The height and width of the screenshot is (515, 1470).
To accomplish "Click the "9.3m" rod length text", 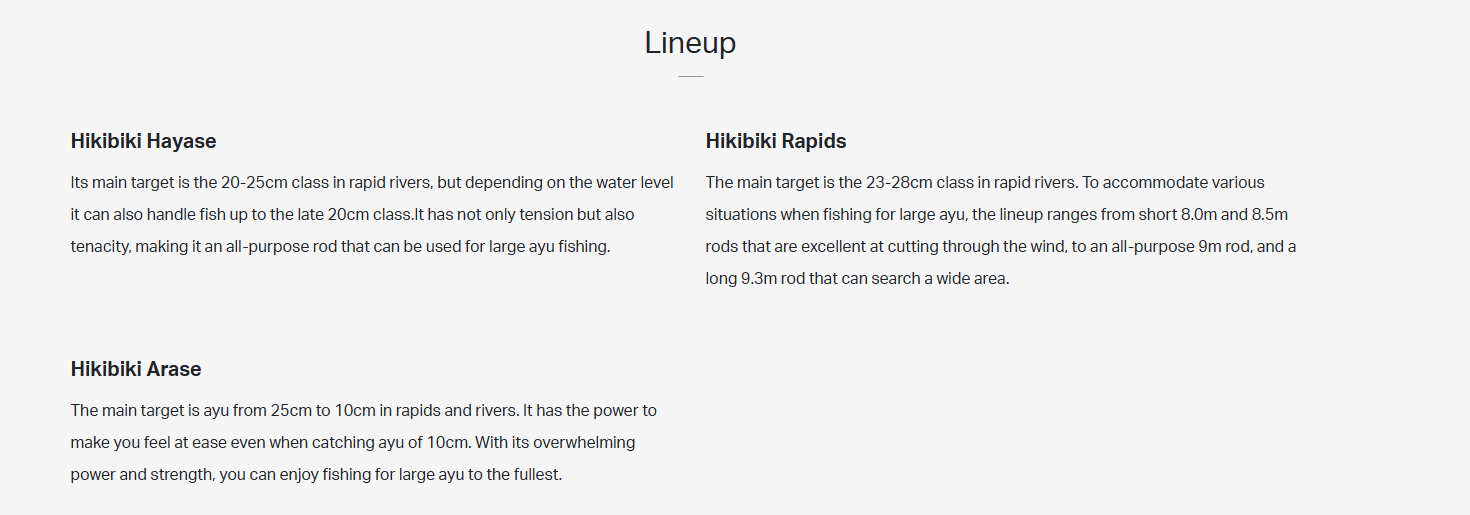I will click(x=759, y=279).
